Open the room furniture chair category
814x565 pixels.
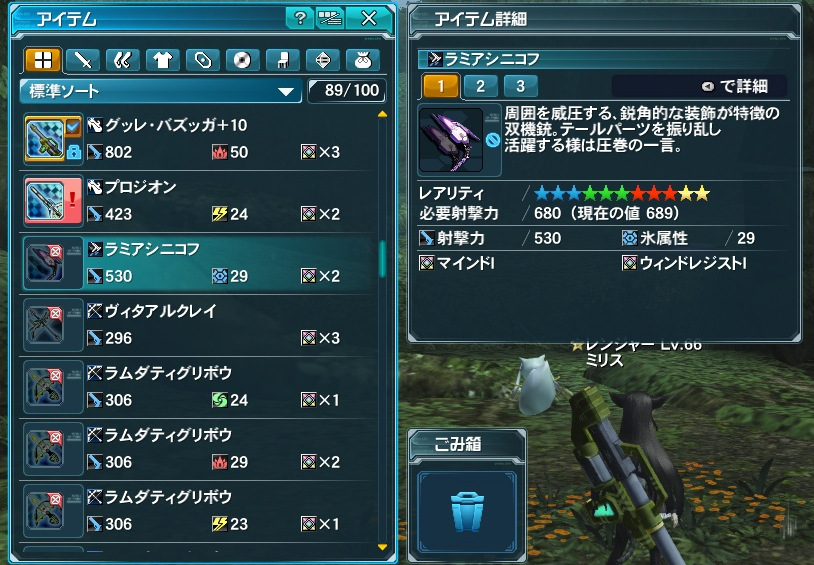(282, 61)
